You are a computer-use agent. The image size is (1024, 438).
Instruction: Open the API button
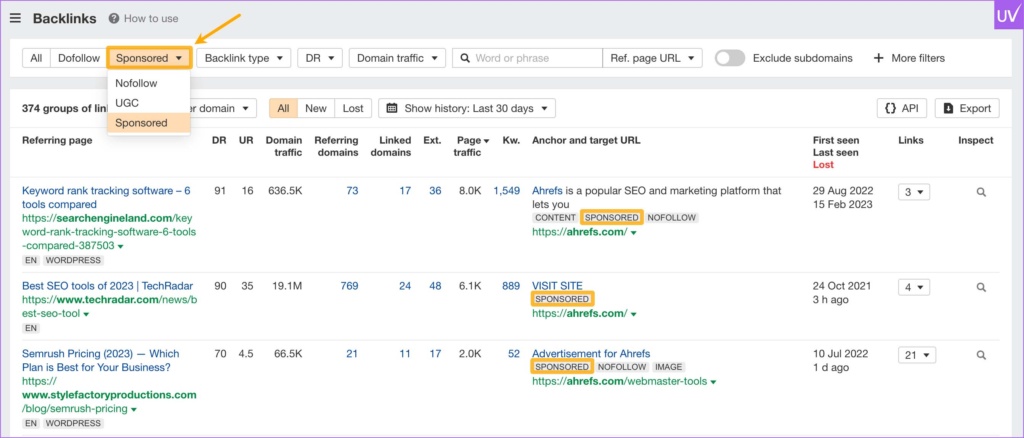pyautogui.click(x=902, y=108)
